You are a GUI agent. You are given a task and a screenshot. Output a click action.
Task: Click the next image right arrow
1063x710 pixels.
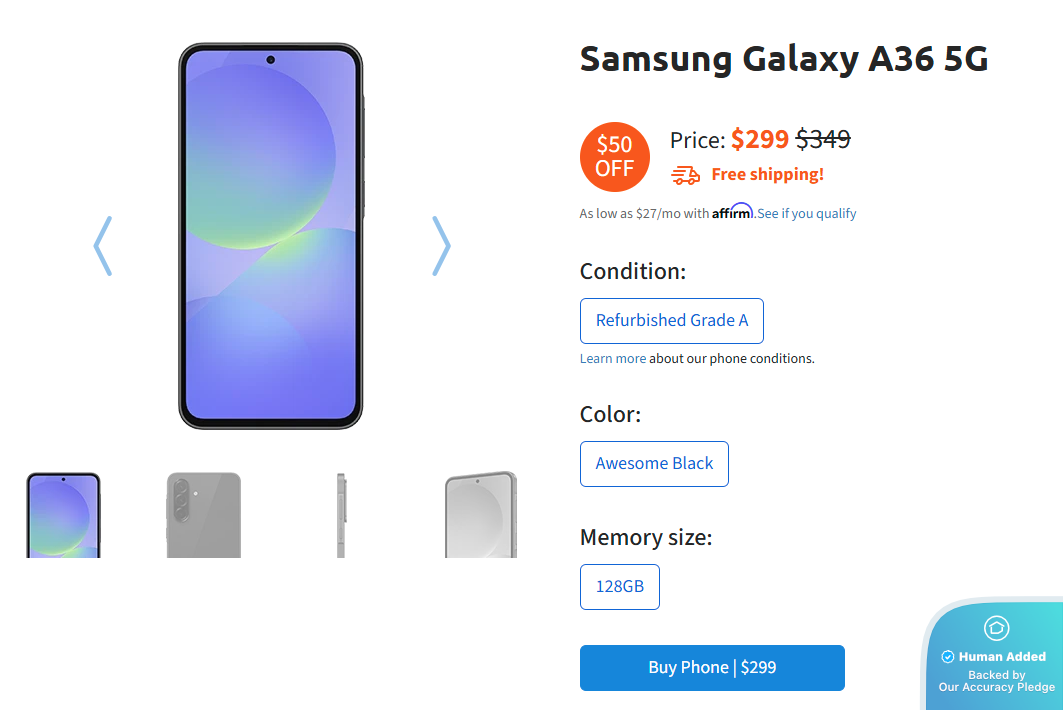(x=441, y=246)
